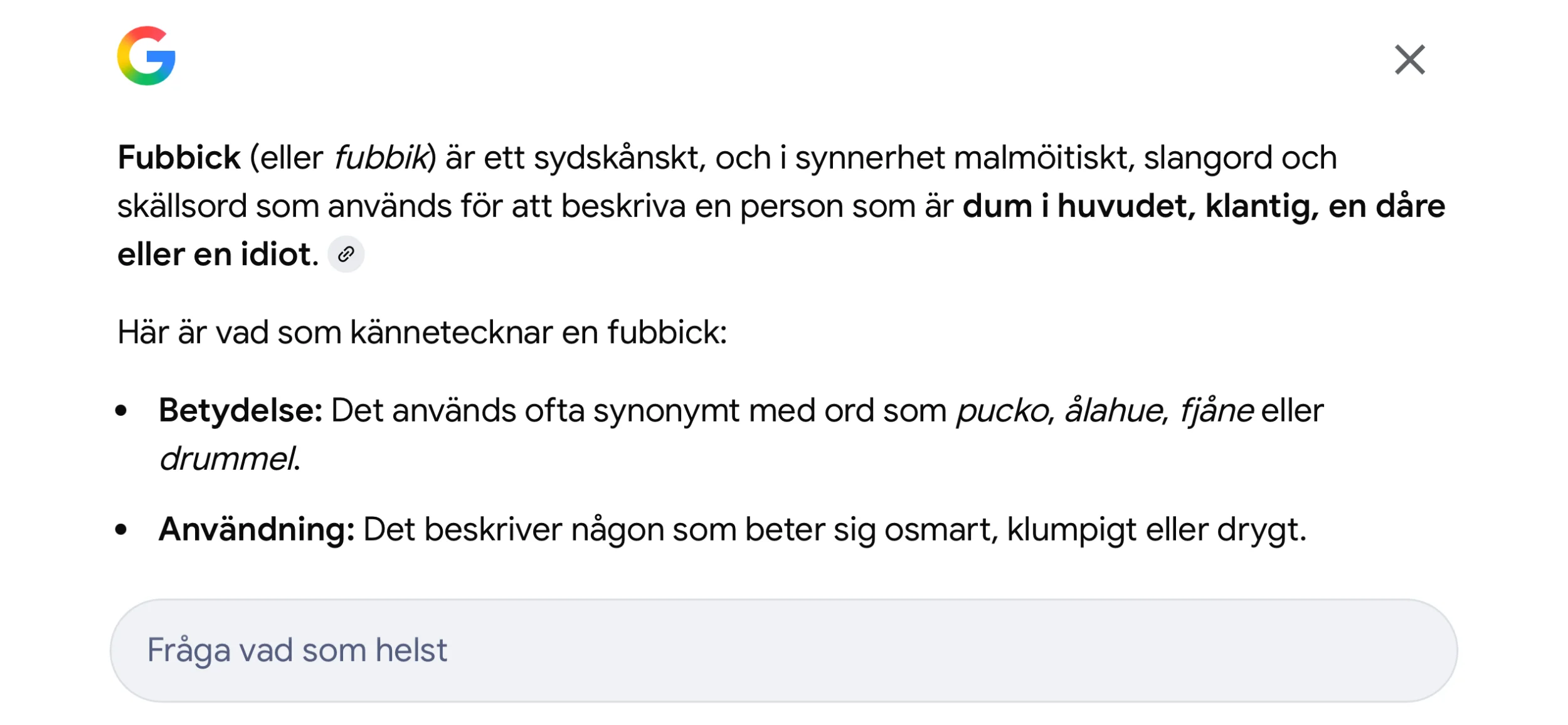The image size is (1568, 725).
Task: Focus the "Fråga vad som helst" field
Action: pyautogui.click(x=783, y=650)
